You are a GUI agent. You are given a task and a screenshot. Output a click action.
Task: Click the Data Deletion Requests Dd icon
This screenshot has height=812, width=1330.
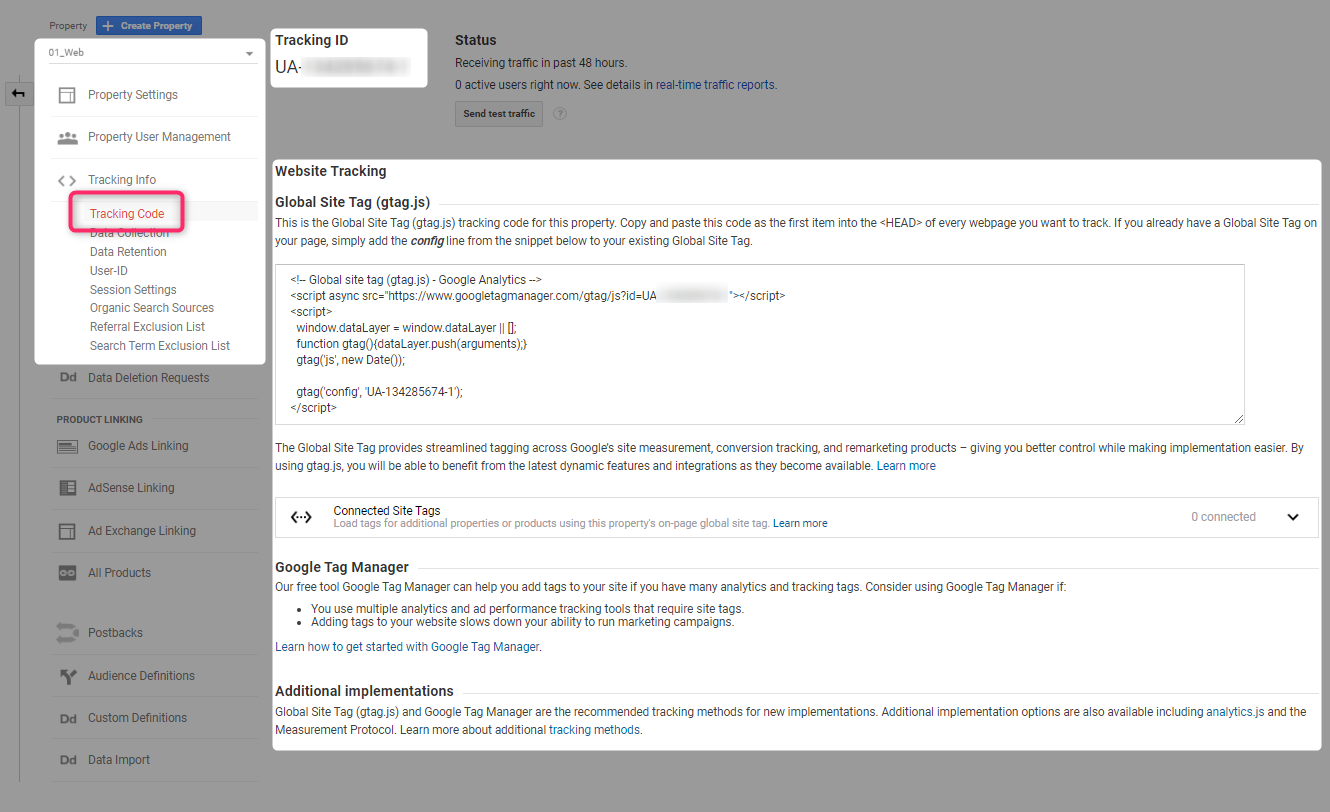[x=68, y=378]
